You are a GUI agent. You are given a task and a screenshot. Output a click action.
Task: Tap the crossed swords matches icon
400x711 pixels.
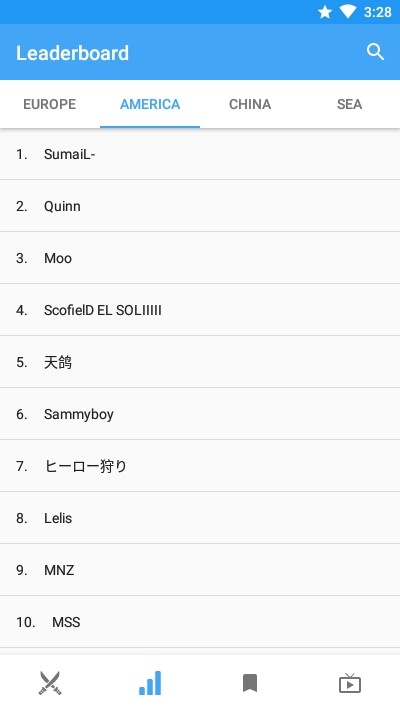(50, 683)
